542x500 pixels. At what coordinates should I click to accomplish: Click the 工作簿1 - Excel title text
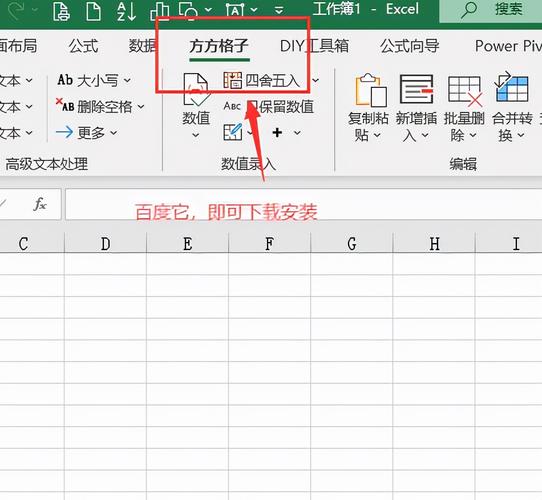(366, 9)
